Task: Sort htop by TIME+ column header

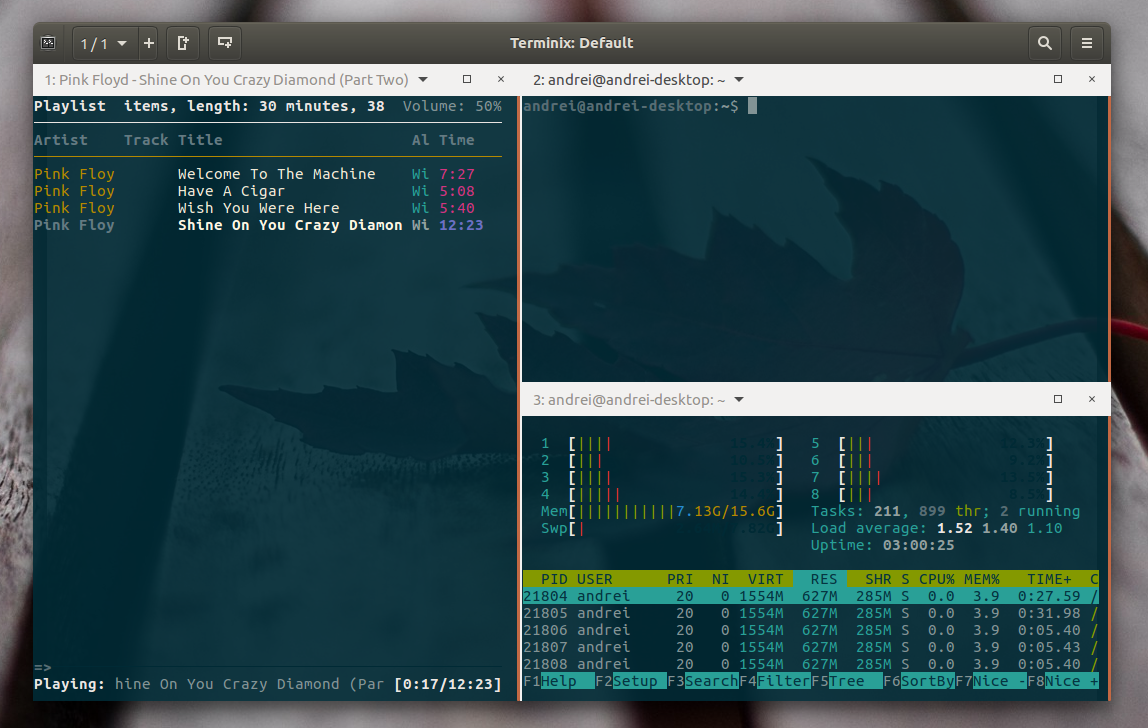Action: click(x=1048, y=579)
